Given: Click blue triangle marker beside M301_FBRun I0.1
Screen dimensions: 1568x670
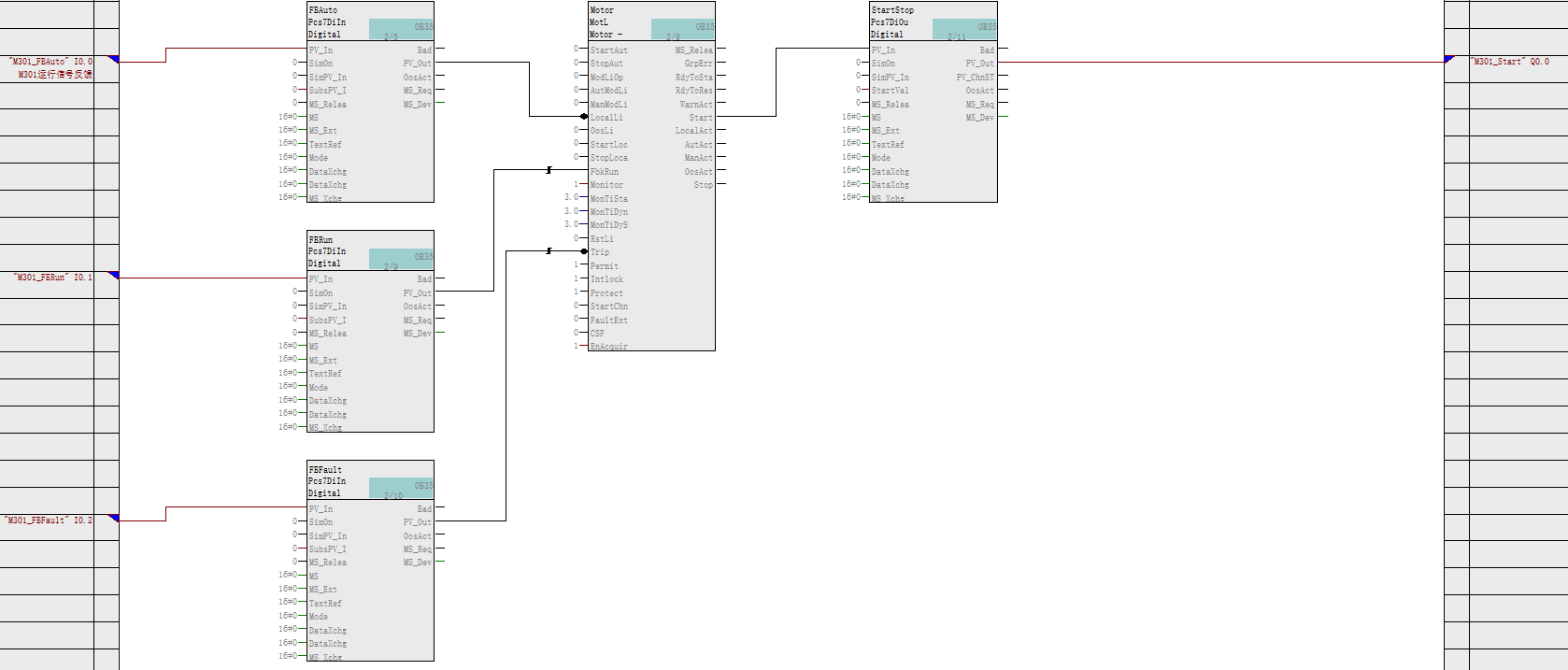Looking at the screenshot, I should click(x=114, y=276).
